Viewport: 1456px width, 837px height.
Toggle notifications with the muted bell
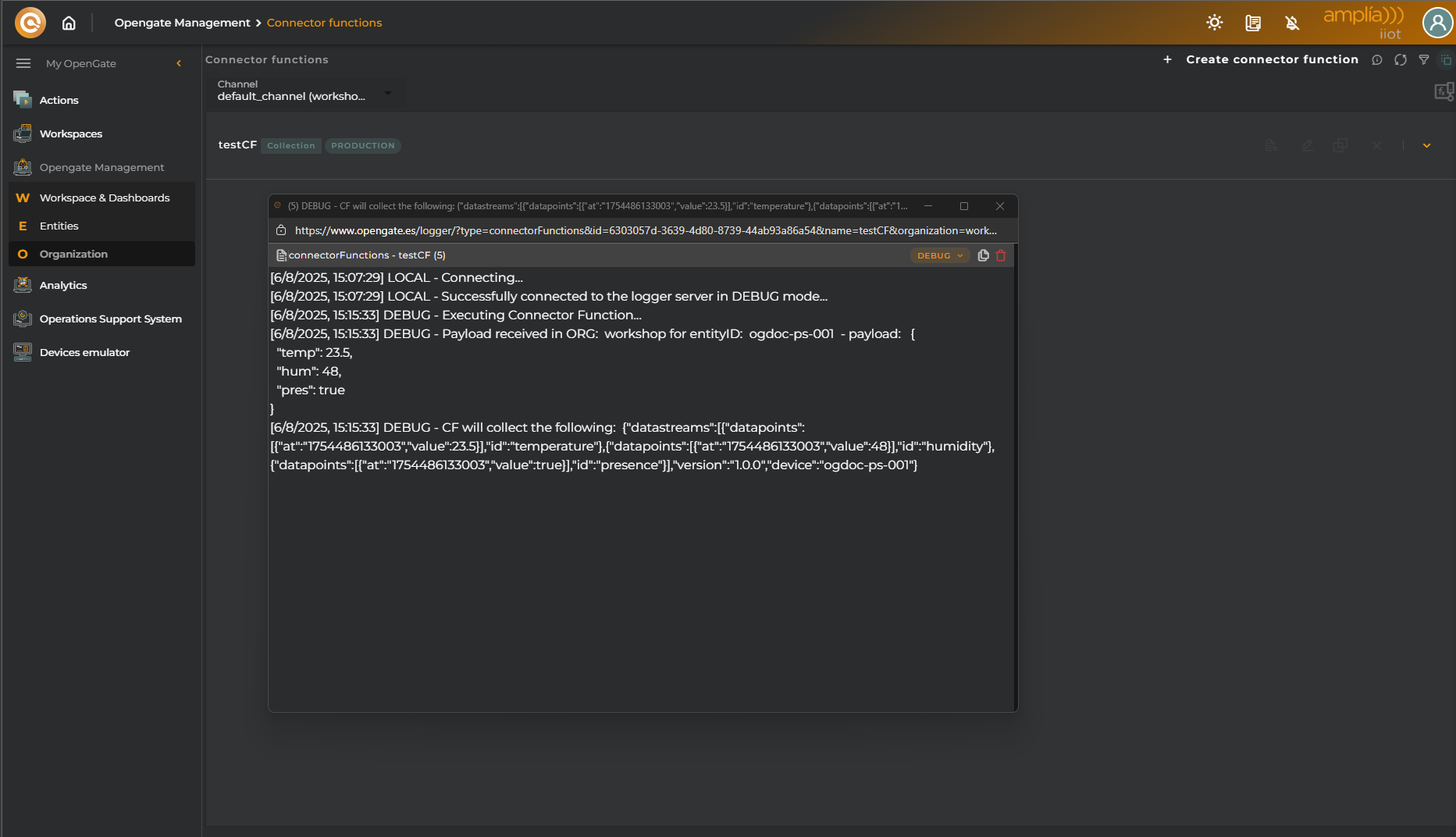tap(1292, 23)
